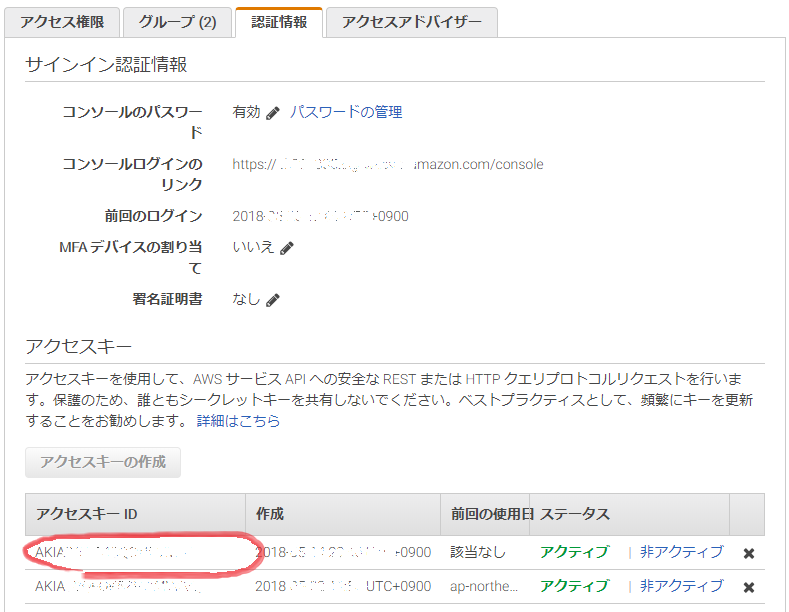The image size is (789, 612).
Task: Follow the 詳細はこちら link
Action: (238, 421)
